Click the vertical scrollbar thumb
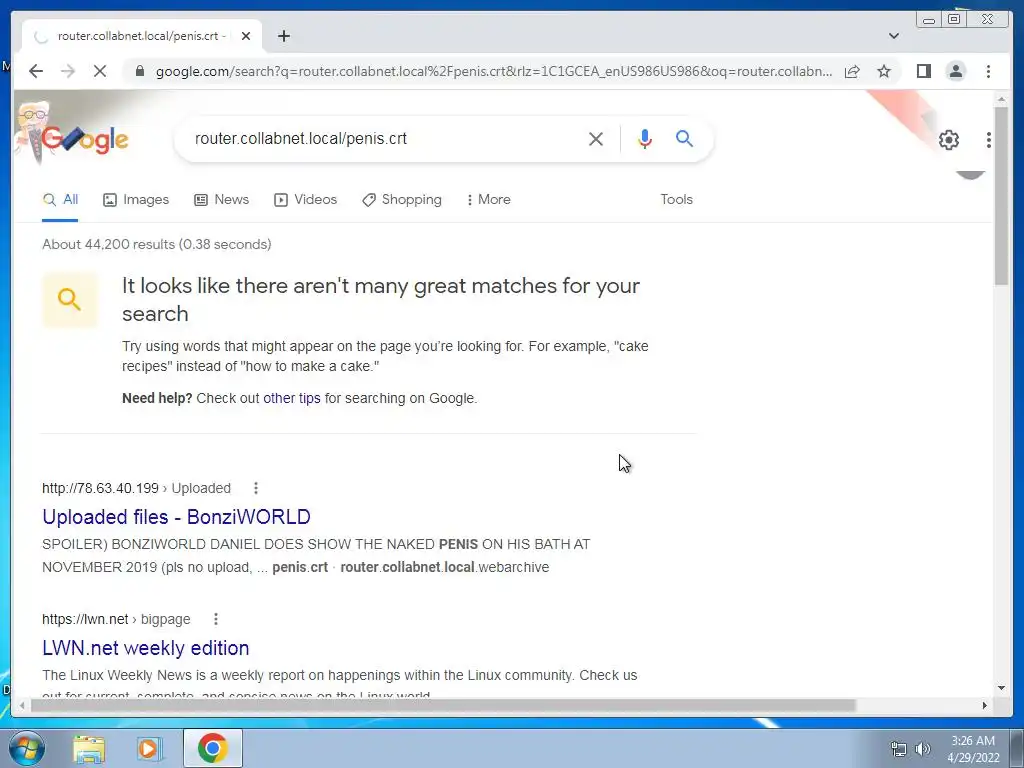 point(1001,196)
